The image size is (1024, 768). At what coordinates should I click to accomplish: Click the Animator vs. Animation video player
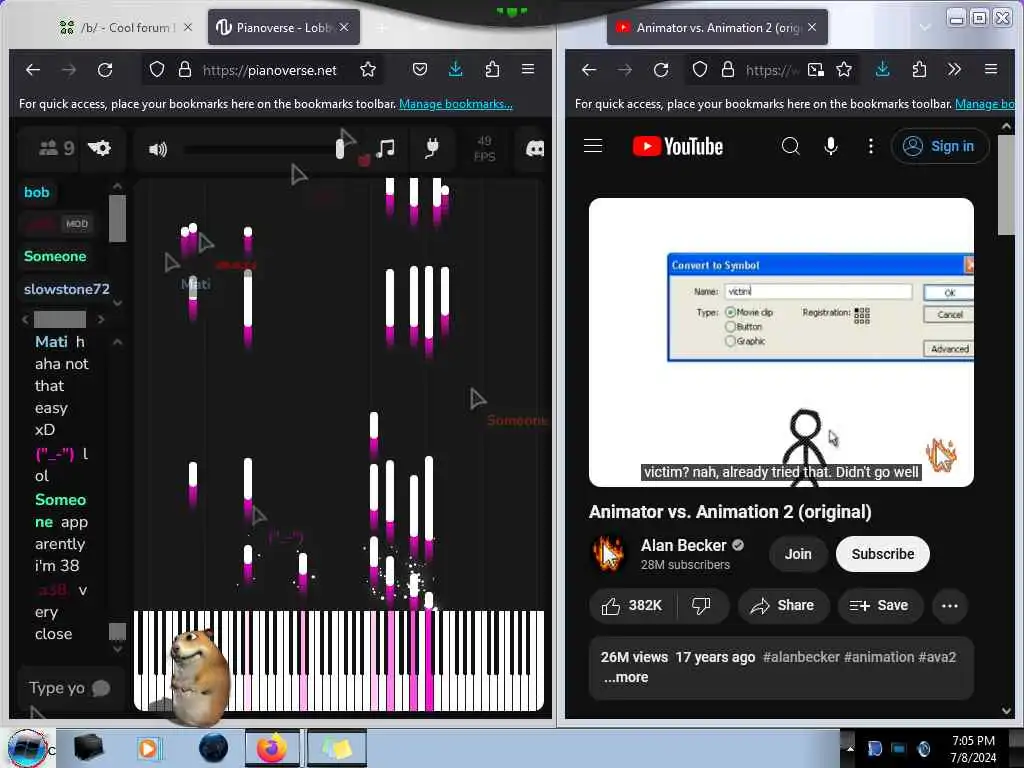781,342
